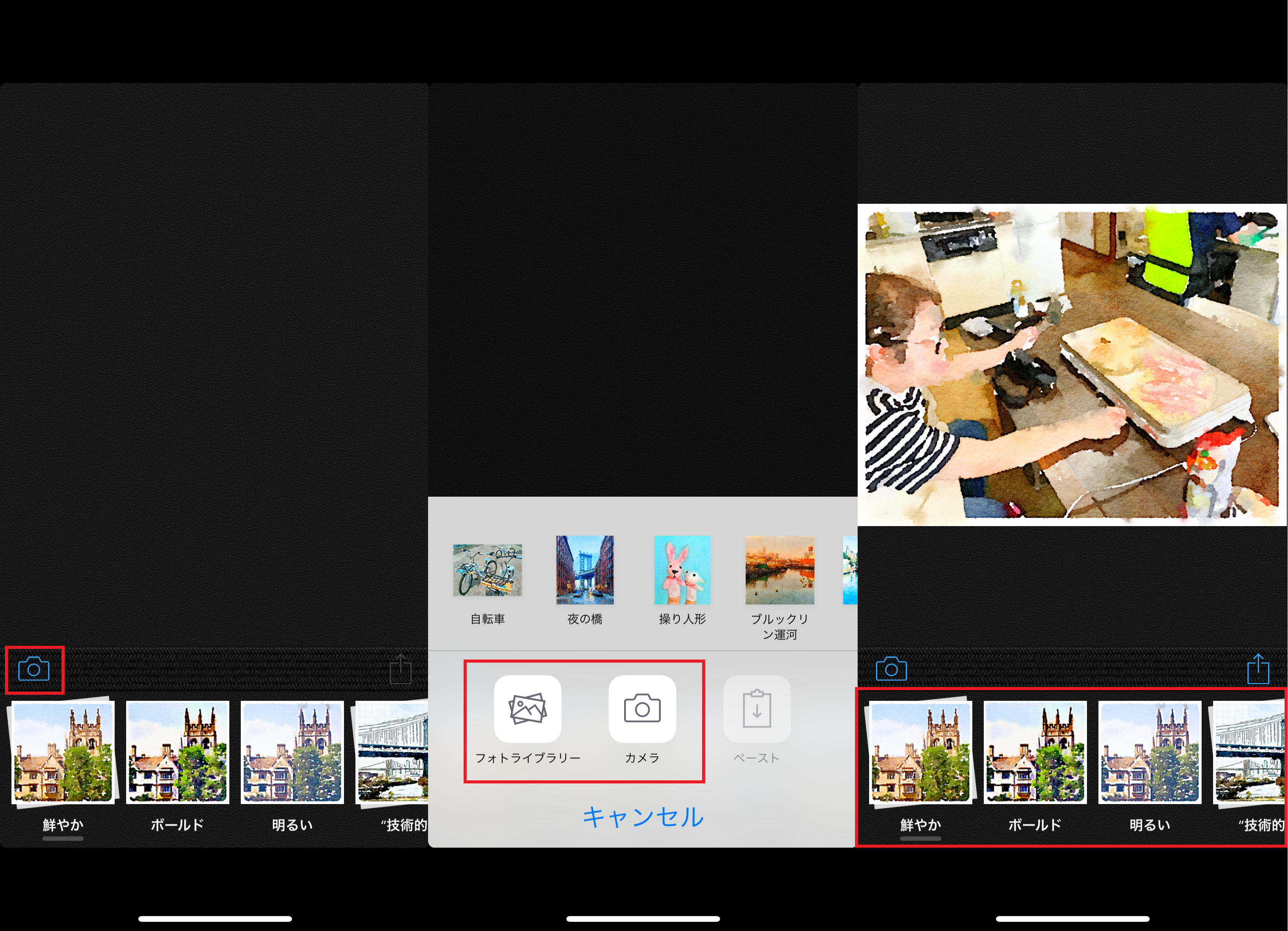The height and width of the screenshot is (931, 1288).
Task: Open フォトライブラリー photo library icon
Action: (x=527, y=708)
